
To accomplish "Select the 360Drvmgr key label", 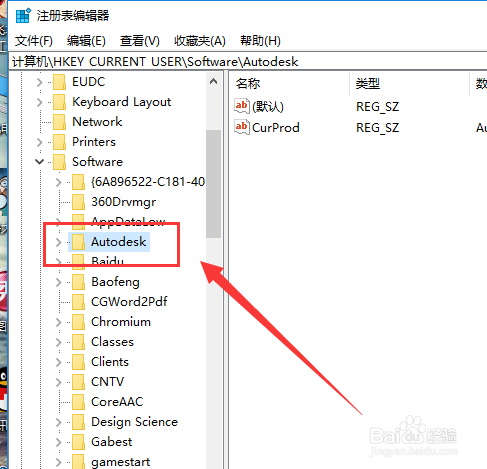I will (x=124, y=202).
